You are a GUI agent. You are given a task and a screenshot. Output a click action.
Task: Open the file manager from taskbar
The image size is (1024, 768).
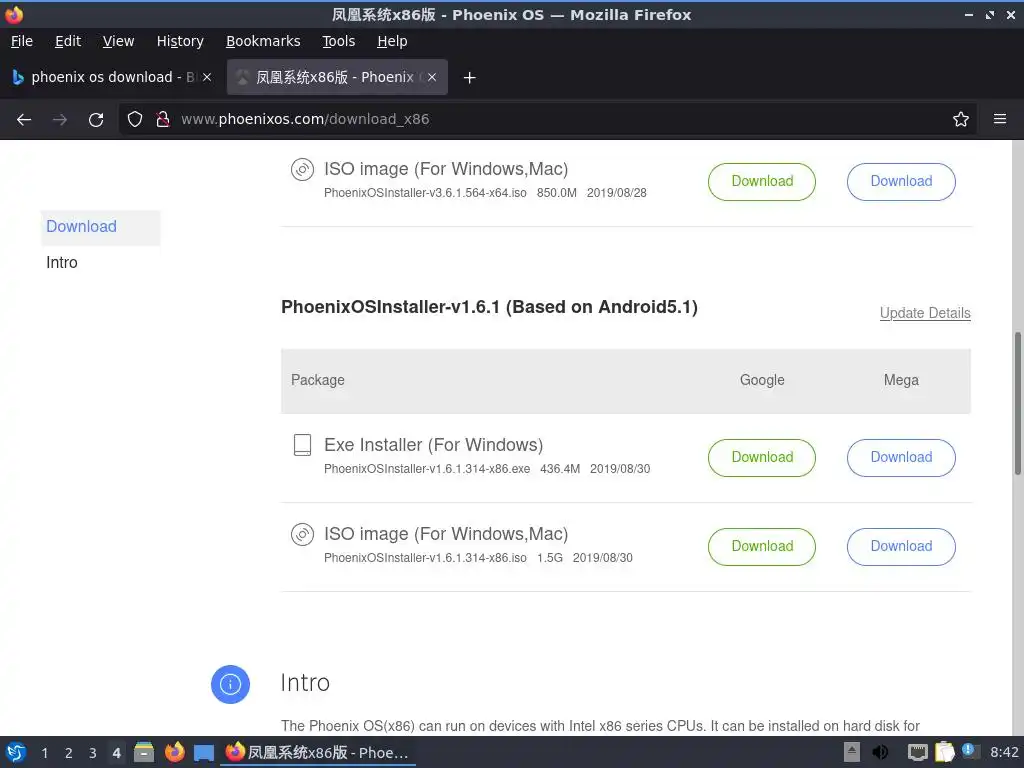pyautogui.click(x=144, y=753)
